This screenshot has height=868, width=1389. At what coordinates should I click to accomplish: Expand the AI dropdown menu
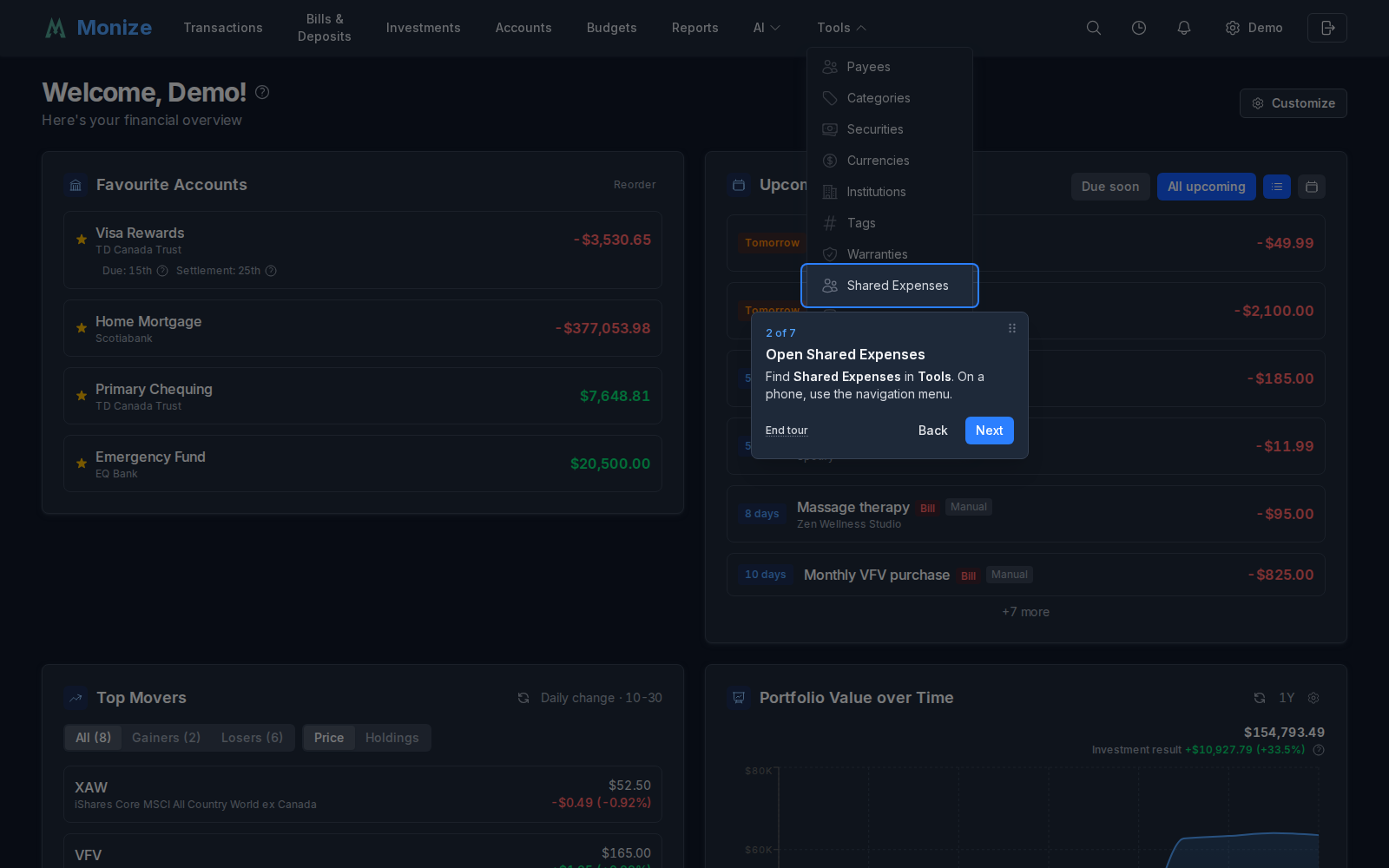(x=767, y=28)
